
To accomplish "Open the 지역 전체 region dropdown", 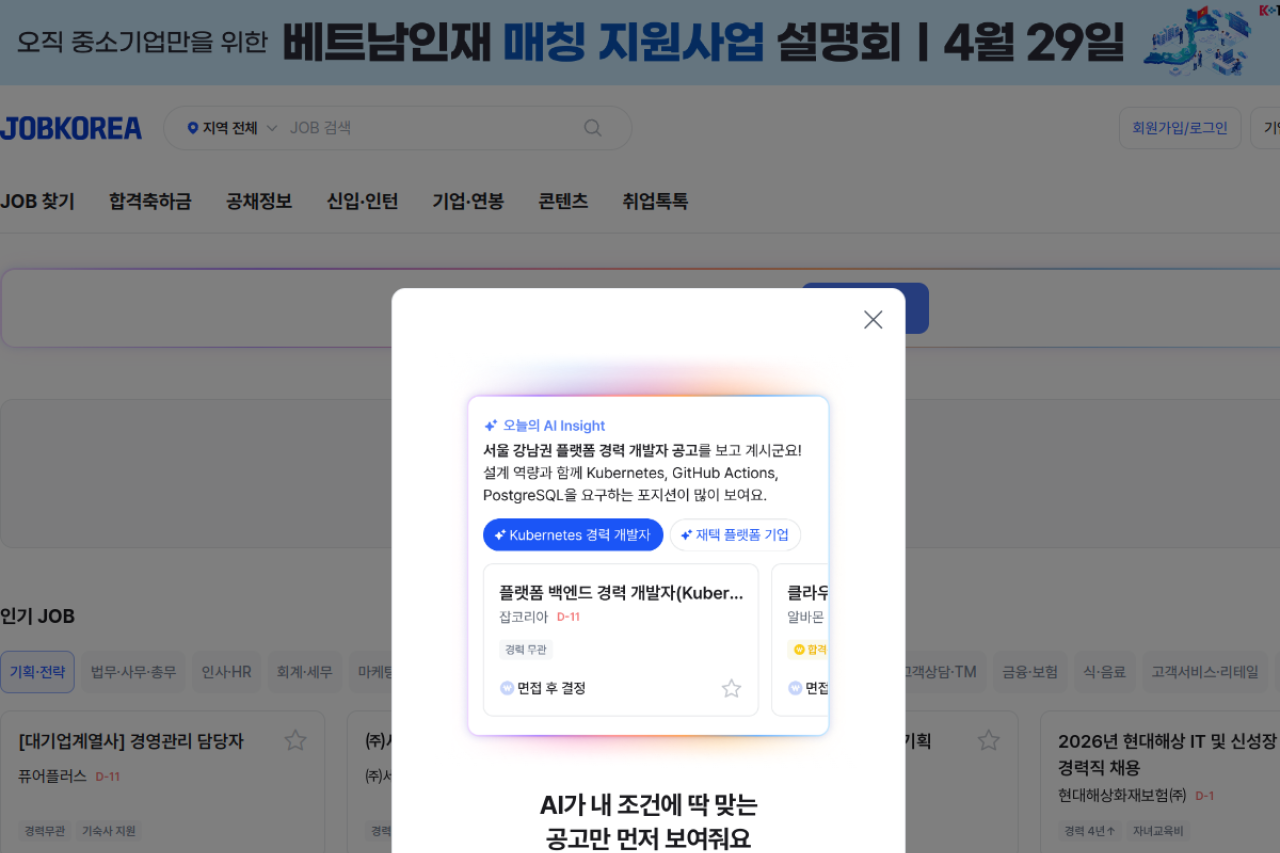I will (232, 128).
